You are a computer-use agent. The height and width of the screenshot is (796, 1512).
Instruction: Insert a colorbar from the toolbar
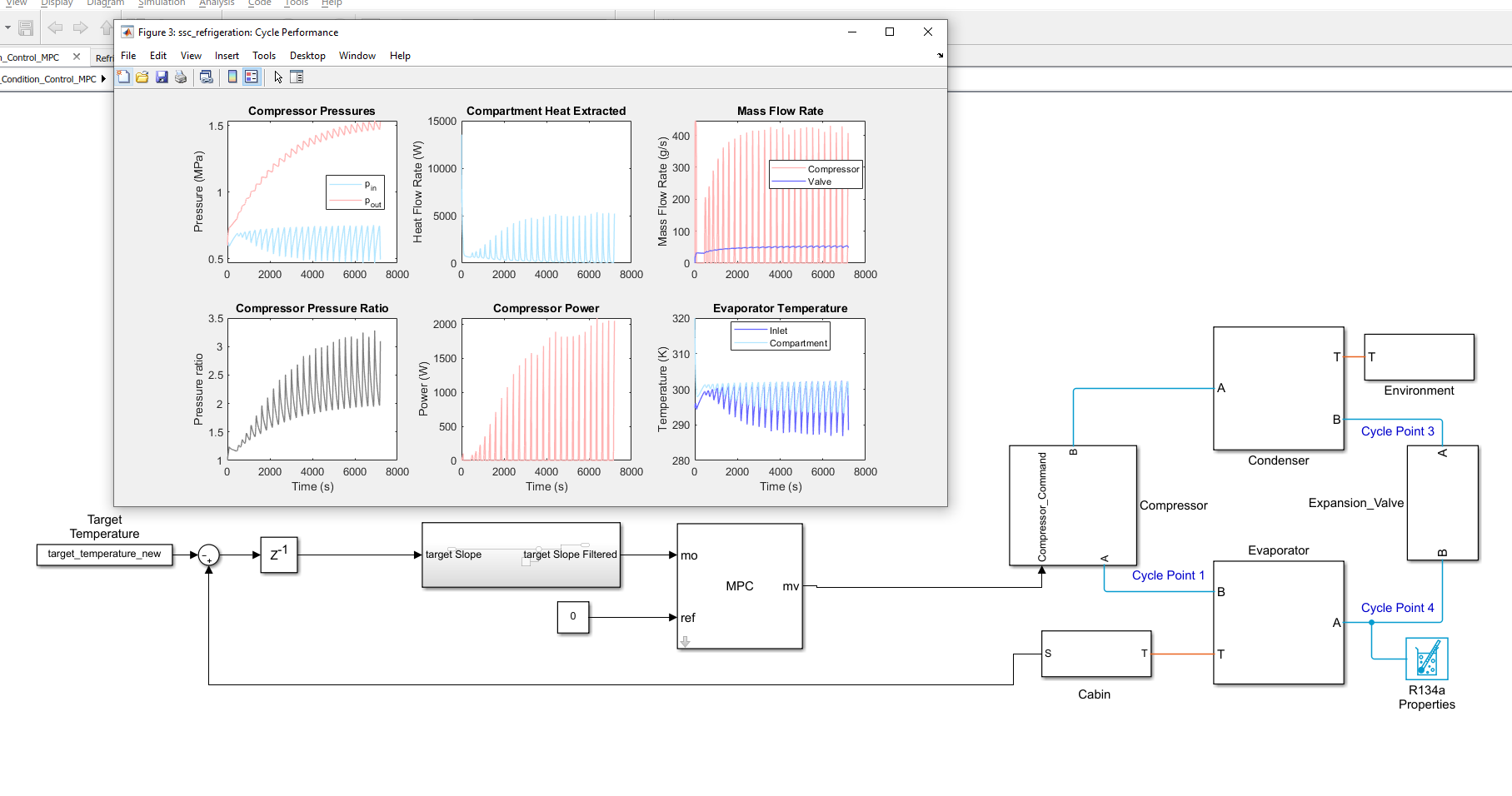(x=232, y=77)
